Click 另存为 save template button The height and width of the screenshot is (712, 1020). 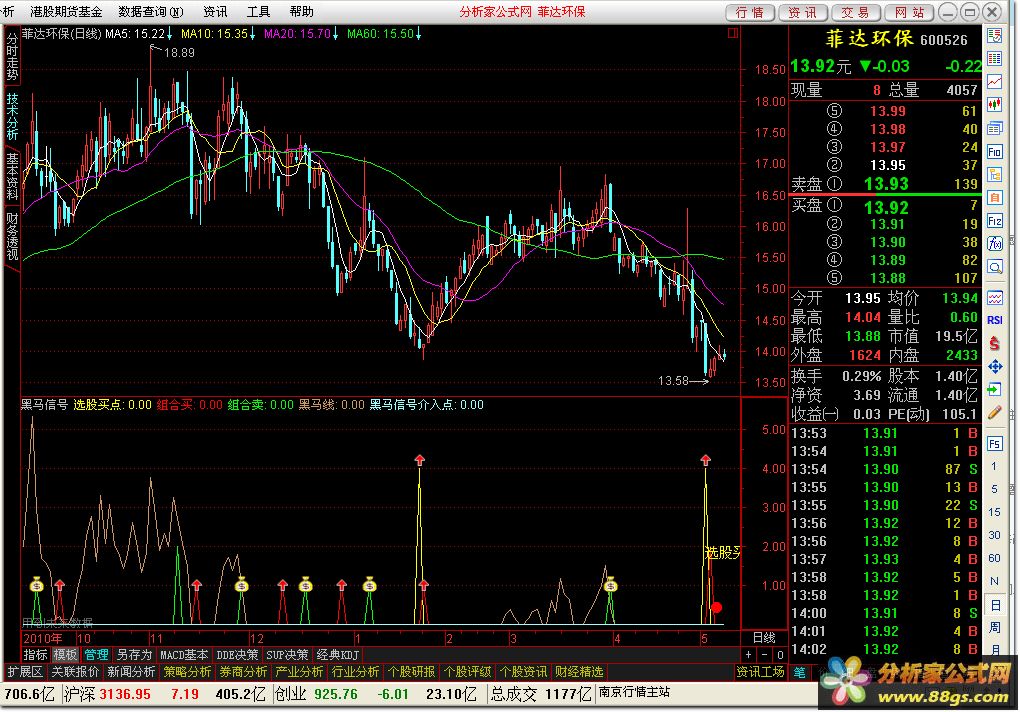pos(134,655)
